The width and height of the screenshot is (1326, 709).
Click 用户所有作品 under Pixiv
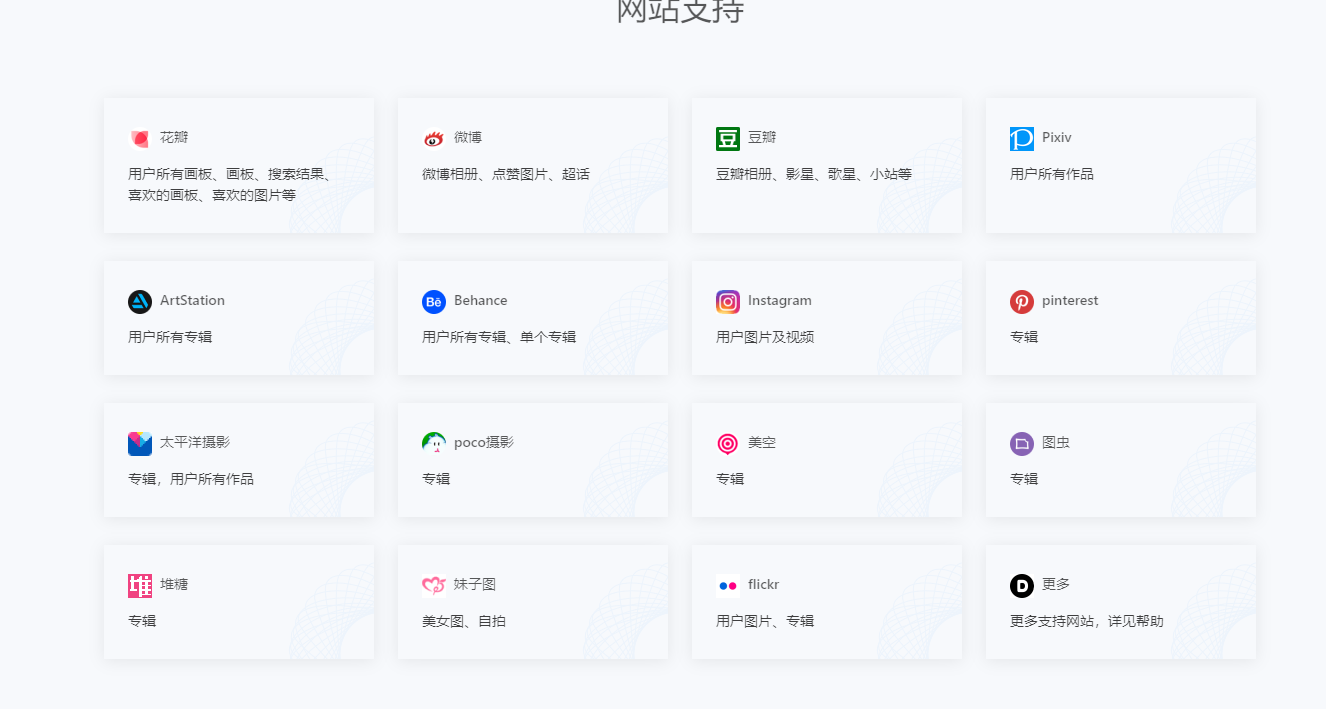tap(1052, 174)
